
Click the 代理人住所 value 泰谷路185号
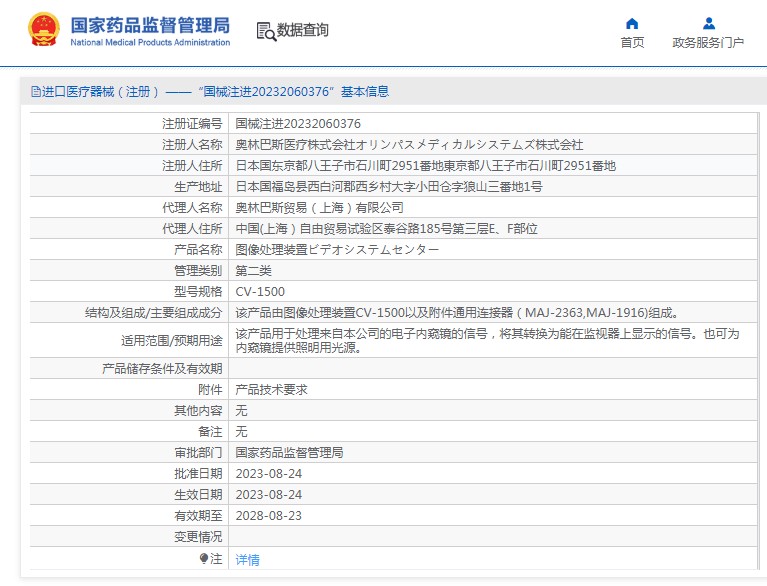pos(386,229)
